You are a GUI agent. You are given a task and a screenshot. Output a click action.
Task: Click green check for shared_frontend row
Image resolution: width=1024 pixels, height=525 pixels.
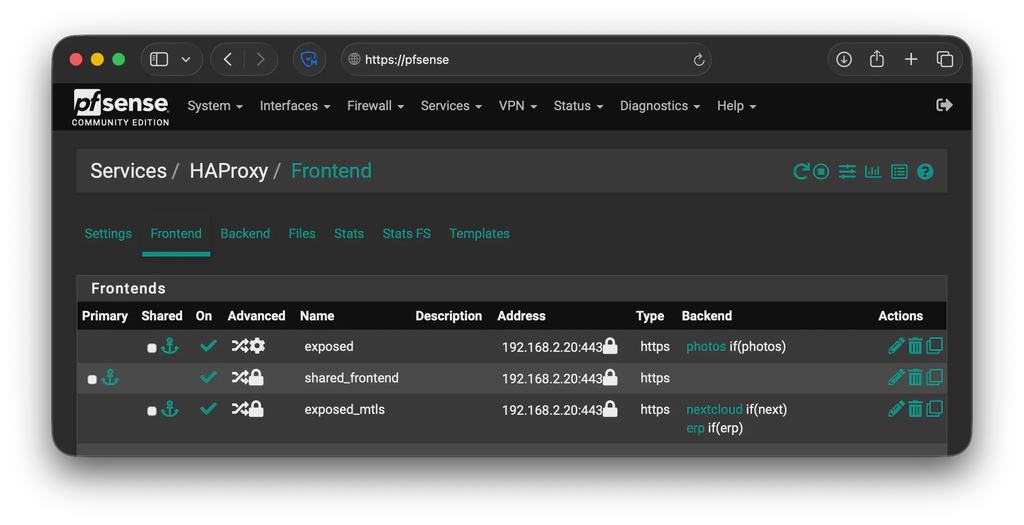coord(208,377)
